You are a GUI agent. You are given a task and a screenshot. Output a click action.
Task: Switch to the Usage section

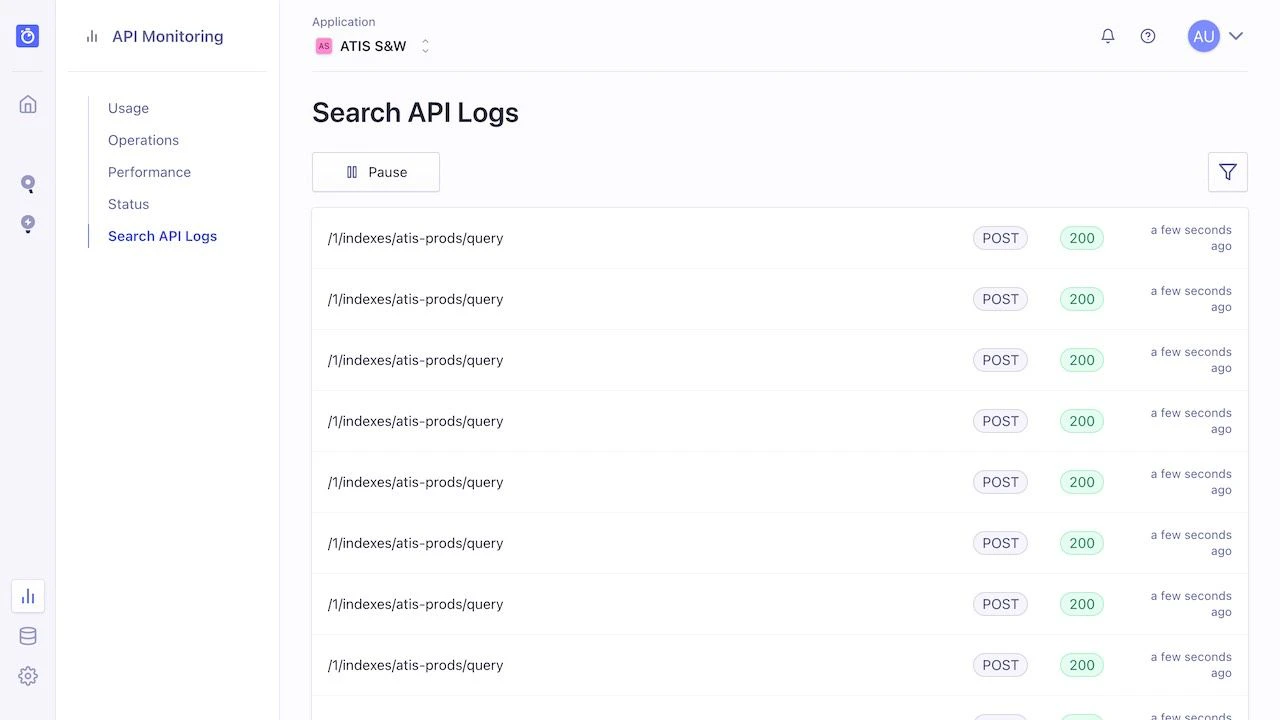[x=128, y=108]
